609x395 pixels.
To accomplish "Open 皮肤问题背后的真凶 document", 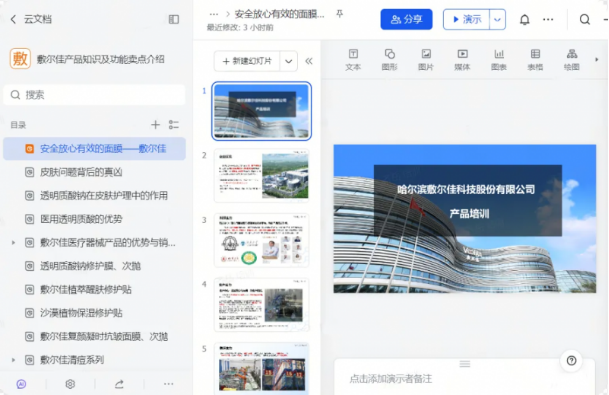I will [81, 172].
